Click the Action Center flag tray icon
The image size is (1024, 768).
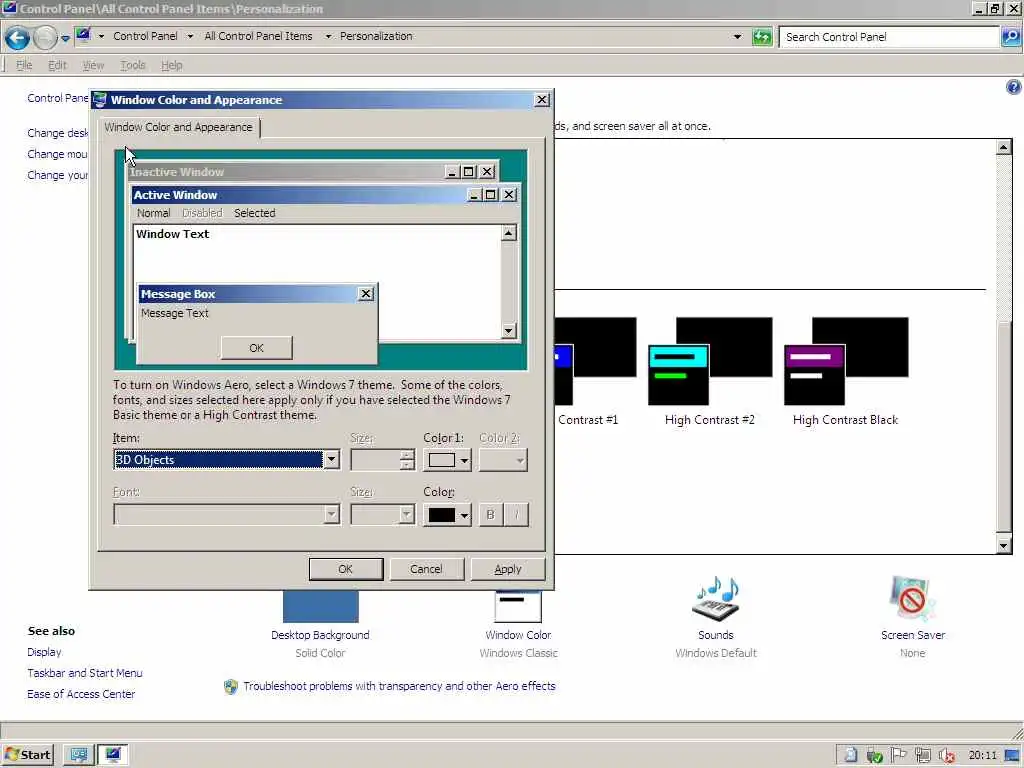click(x=899, y=756)
